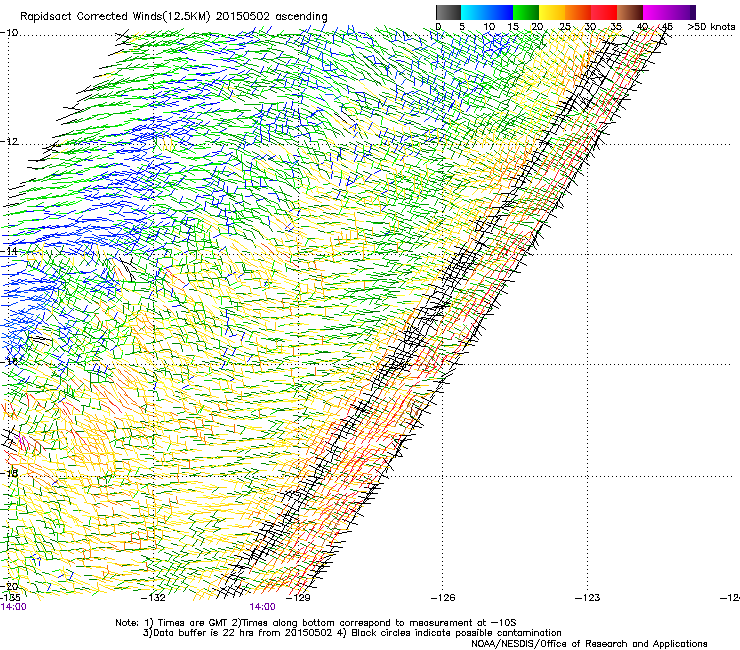Click the -18 latitude axis label
740x650 pixels.
pos(9,473)
